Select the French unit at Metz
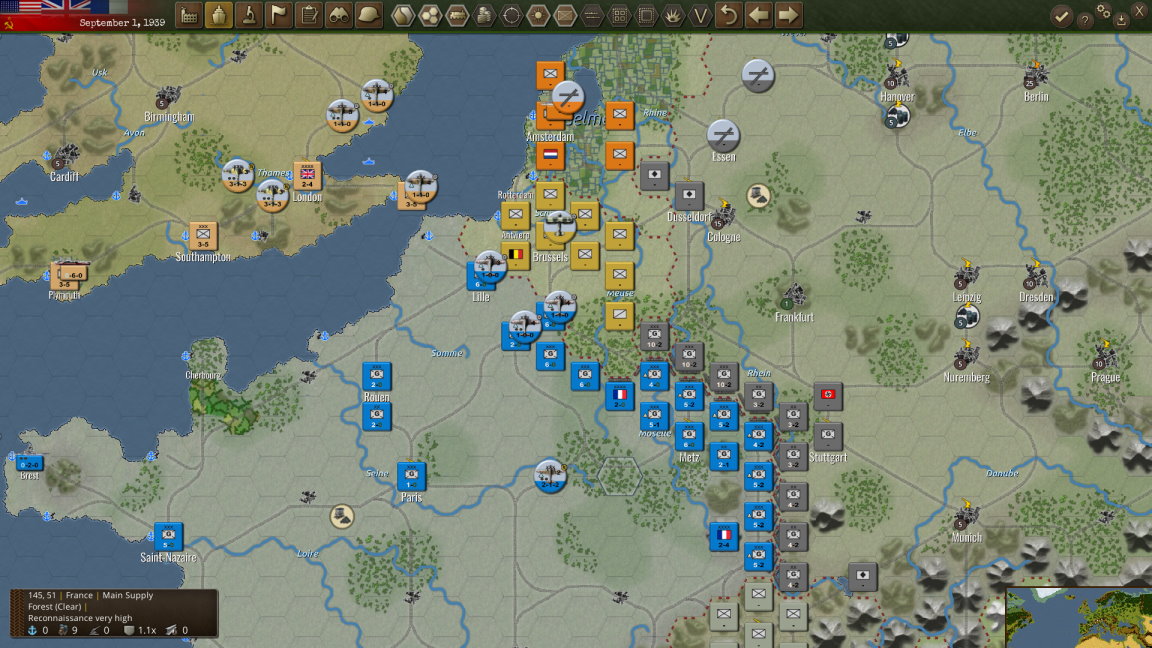 click(688, 436)
